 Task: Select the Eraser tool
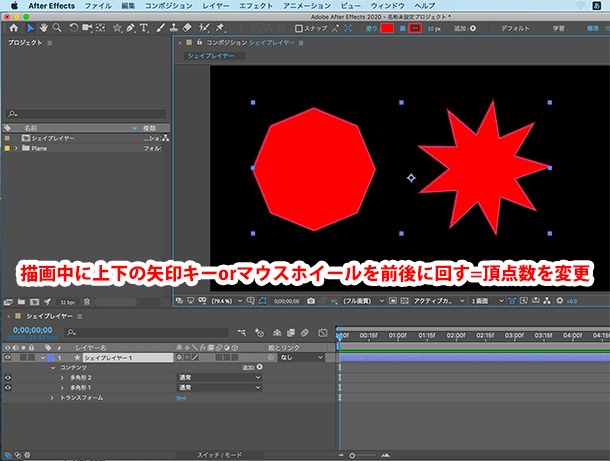pos(187,28)
